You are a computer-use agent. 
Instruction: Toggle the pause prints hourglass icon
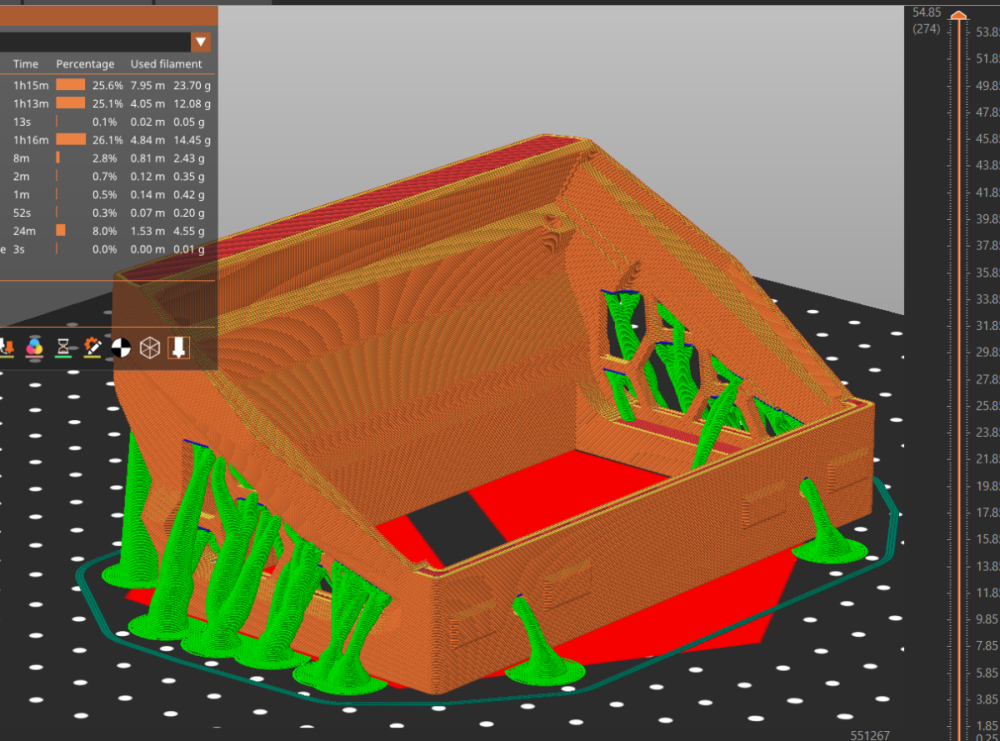pyautogui.click(x=63, y=348)
